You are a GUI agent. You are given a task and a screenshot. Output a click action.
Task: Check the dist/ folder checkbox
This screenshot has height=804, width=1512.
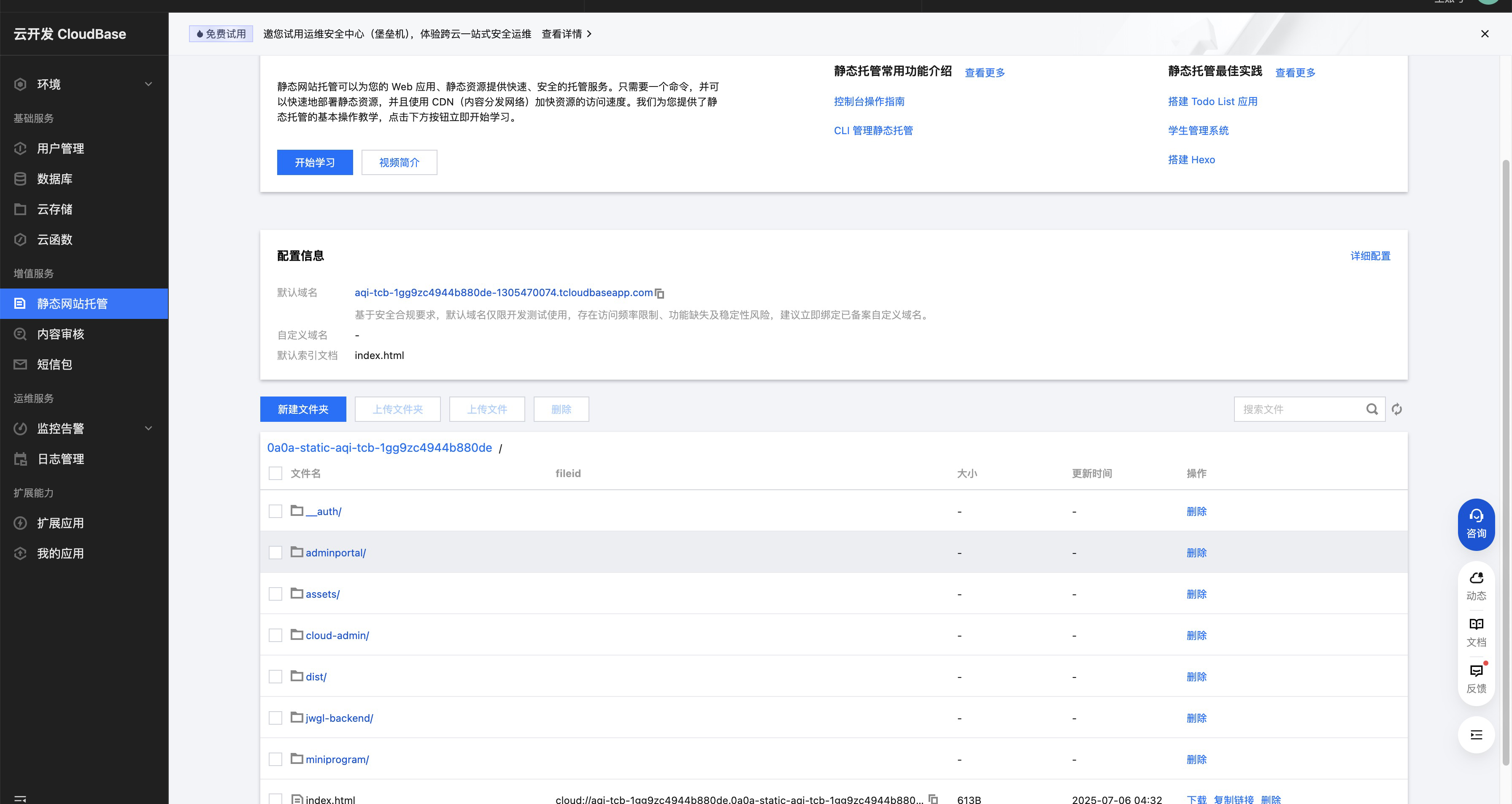pyautogui.click(x=275, y=677)
